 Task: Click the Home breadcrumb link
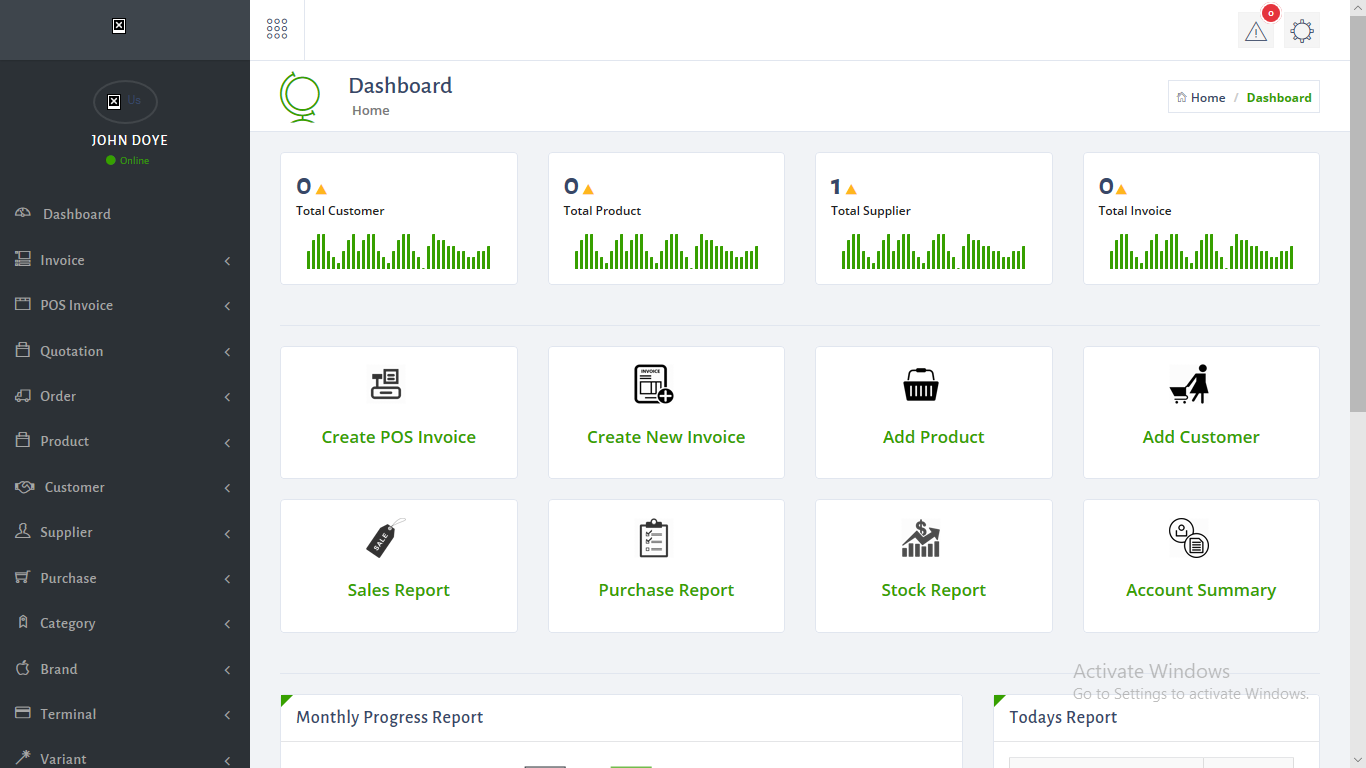1207,97
